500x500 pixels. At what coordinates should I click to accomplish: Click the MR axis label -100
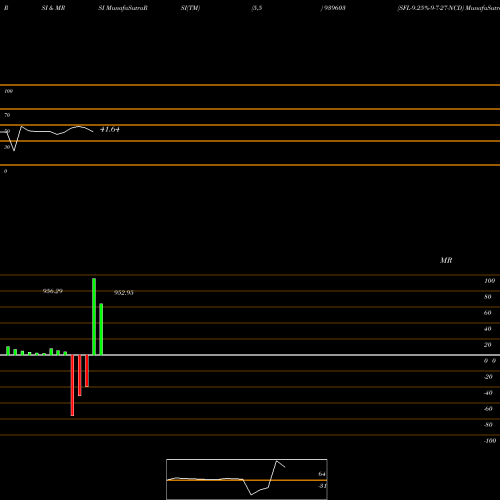(490, 441)
